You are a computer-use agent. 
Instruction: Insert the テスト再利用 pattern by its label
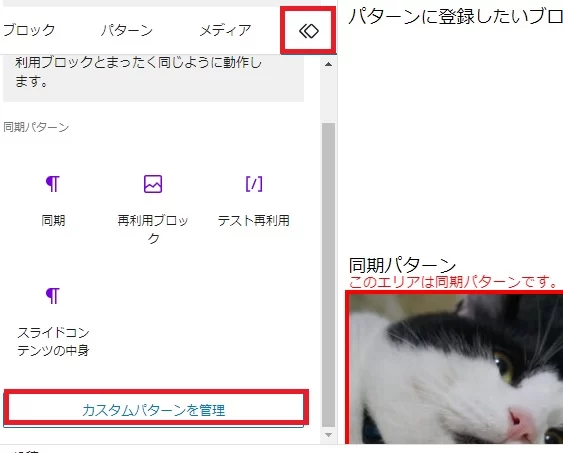(253, 220)
